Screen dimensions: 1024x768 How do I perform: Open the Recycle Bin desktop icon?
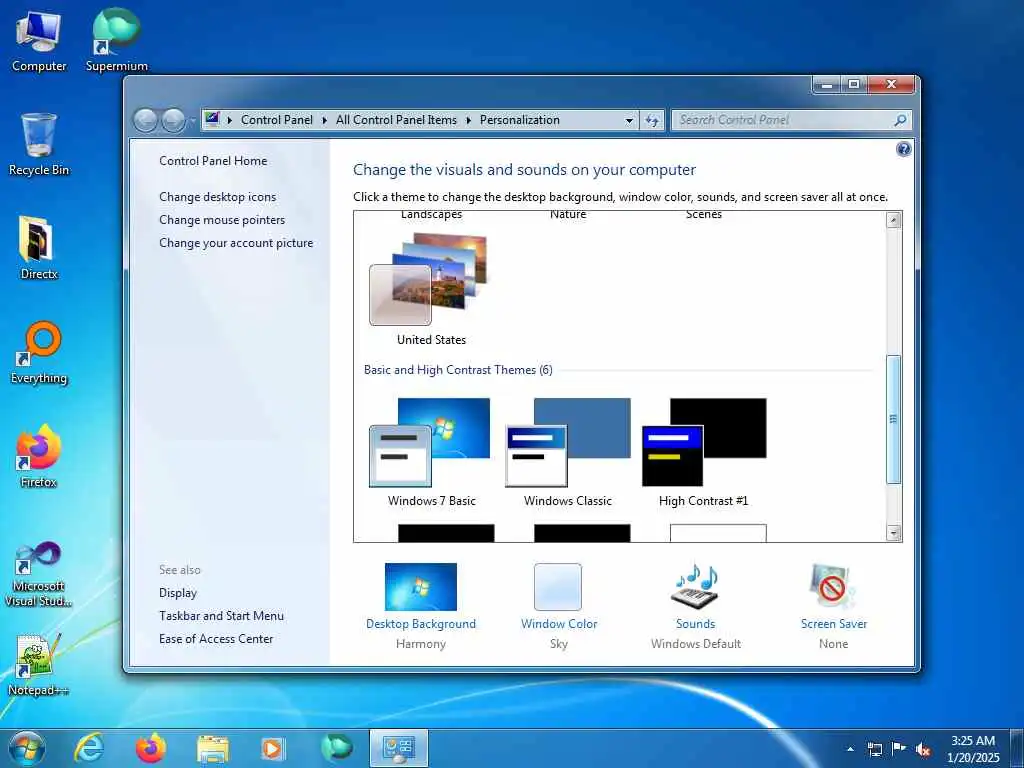pos(39,144)
